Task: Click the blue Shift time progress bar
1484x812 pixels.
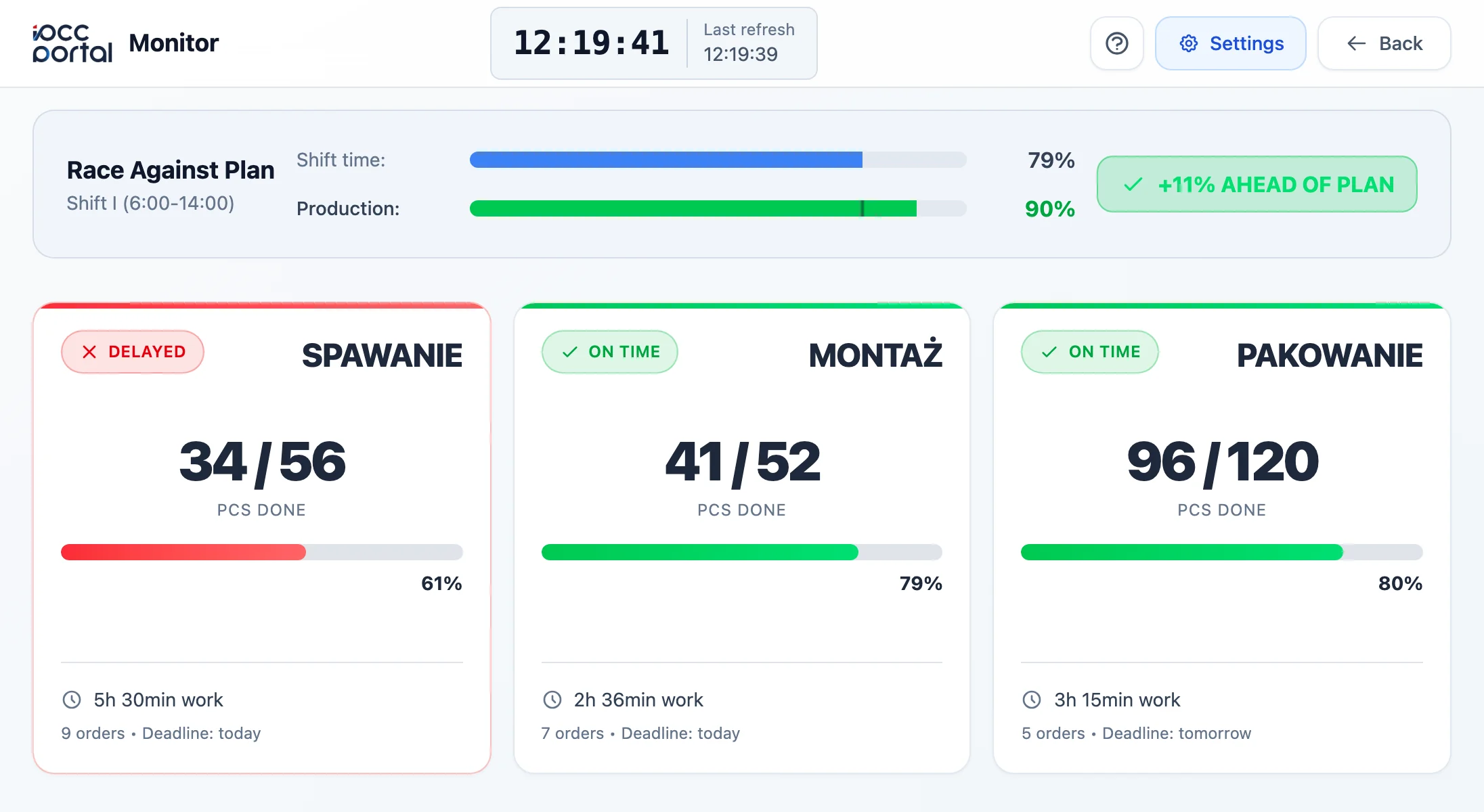Action: [x=718, y=160]
